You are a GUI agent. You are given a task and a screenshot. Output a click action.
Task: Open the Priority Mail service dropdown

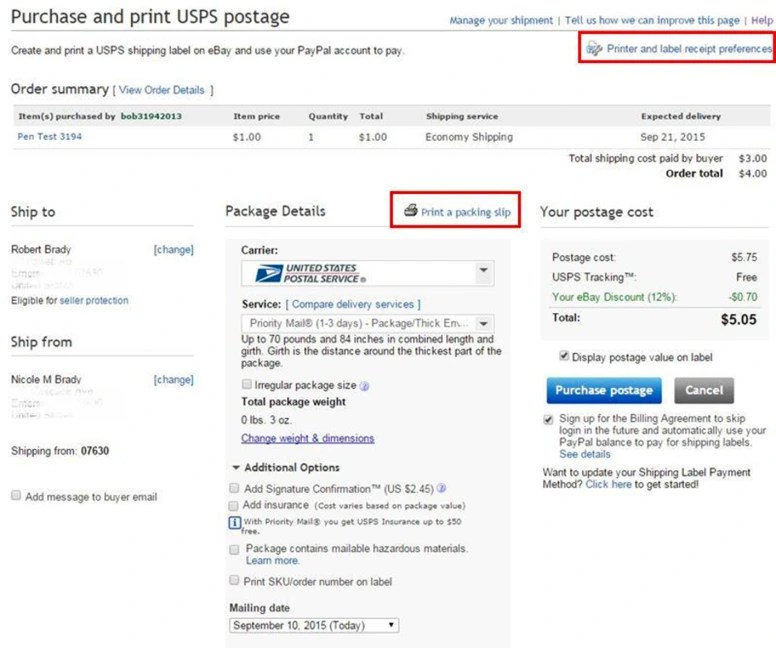click(x=484, y=323)
